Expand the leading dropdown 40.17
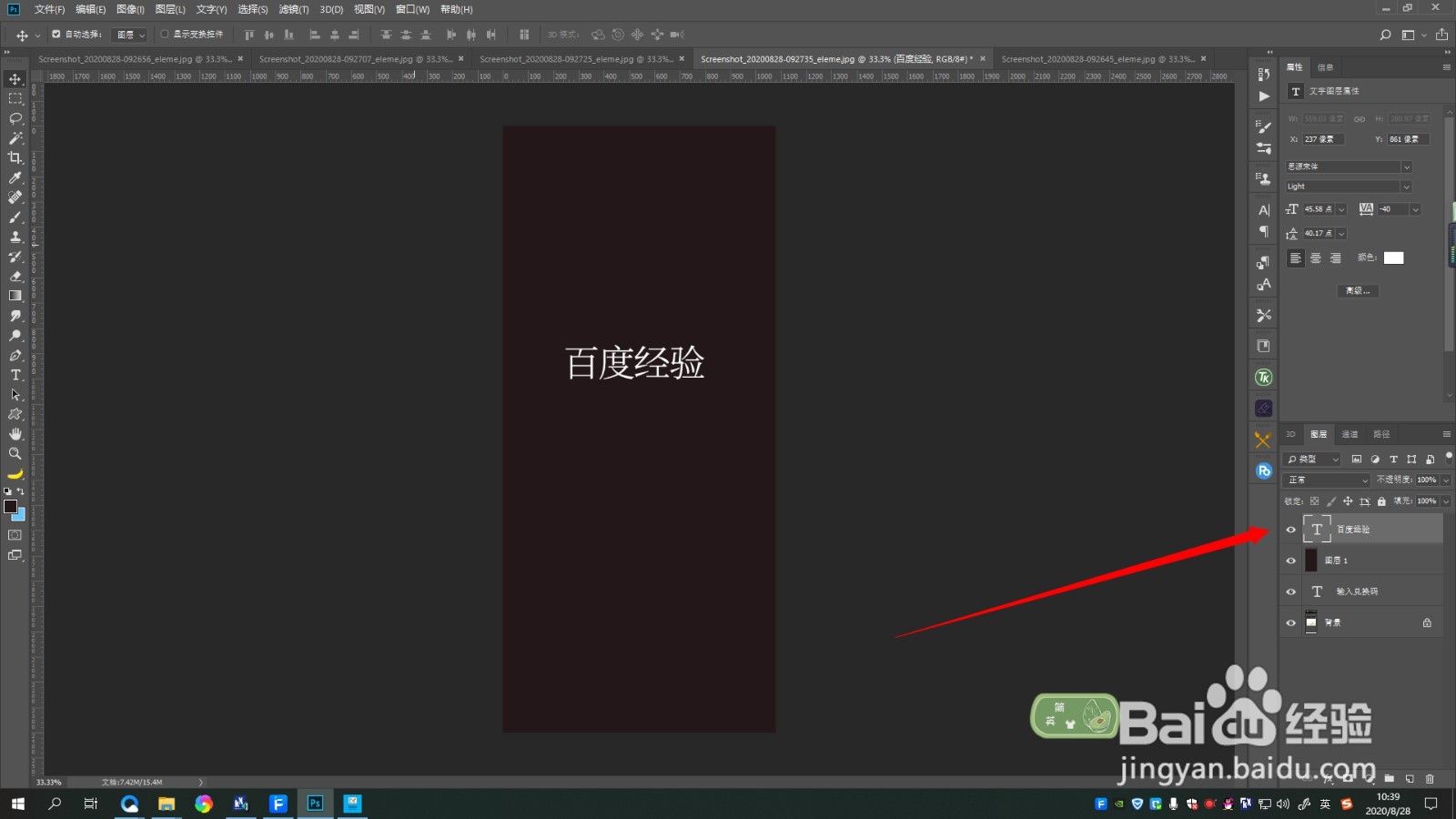This screenshot has width=1456, height=819. [1341, 234]
